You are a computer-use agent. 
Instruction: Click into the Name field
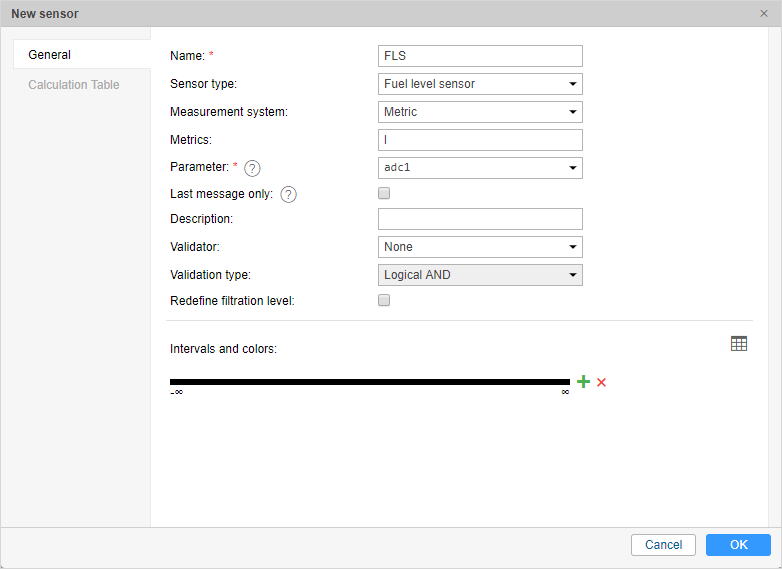pyautogui.click(x=480, y=56)
